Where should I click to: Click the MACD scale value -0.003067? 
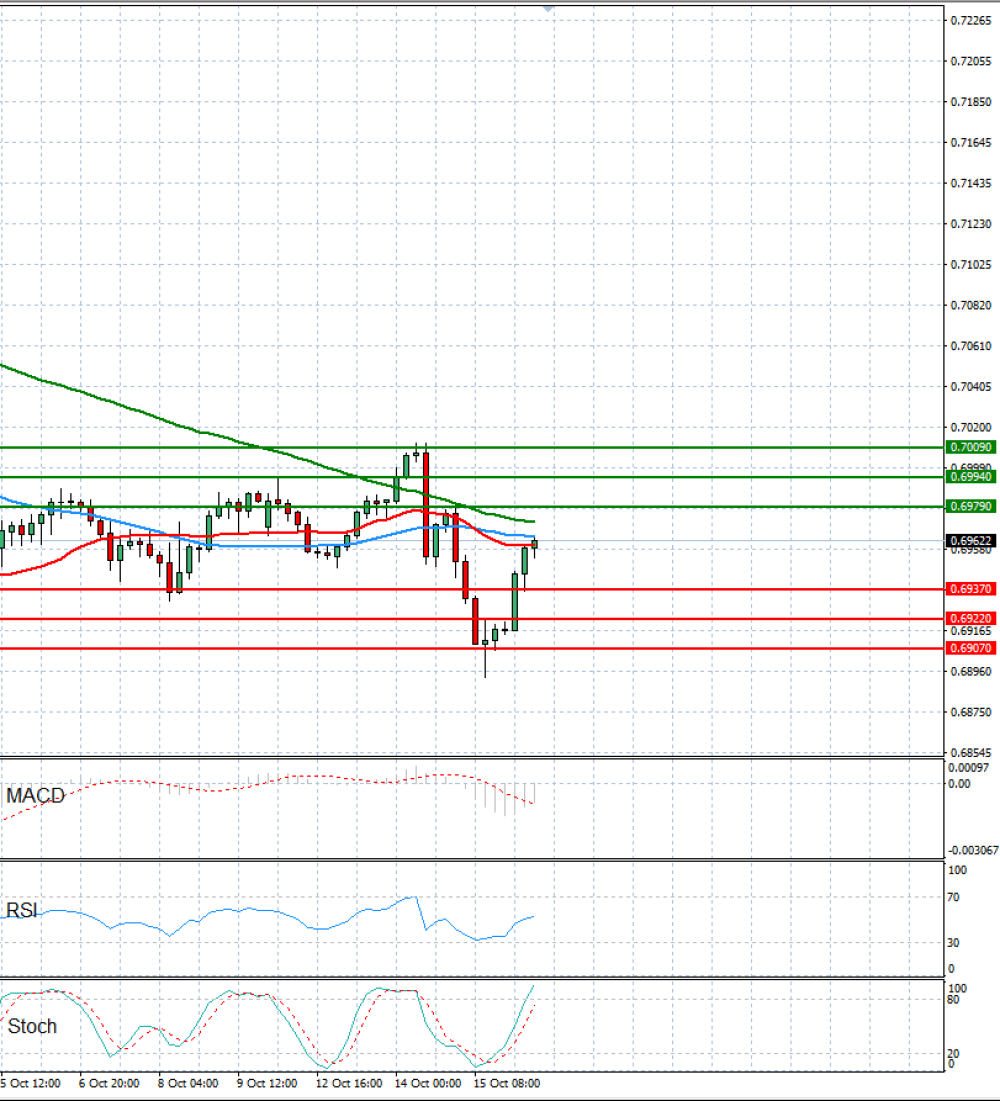973,850
